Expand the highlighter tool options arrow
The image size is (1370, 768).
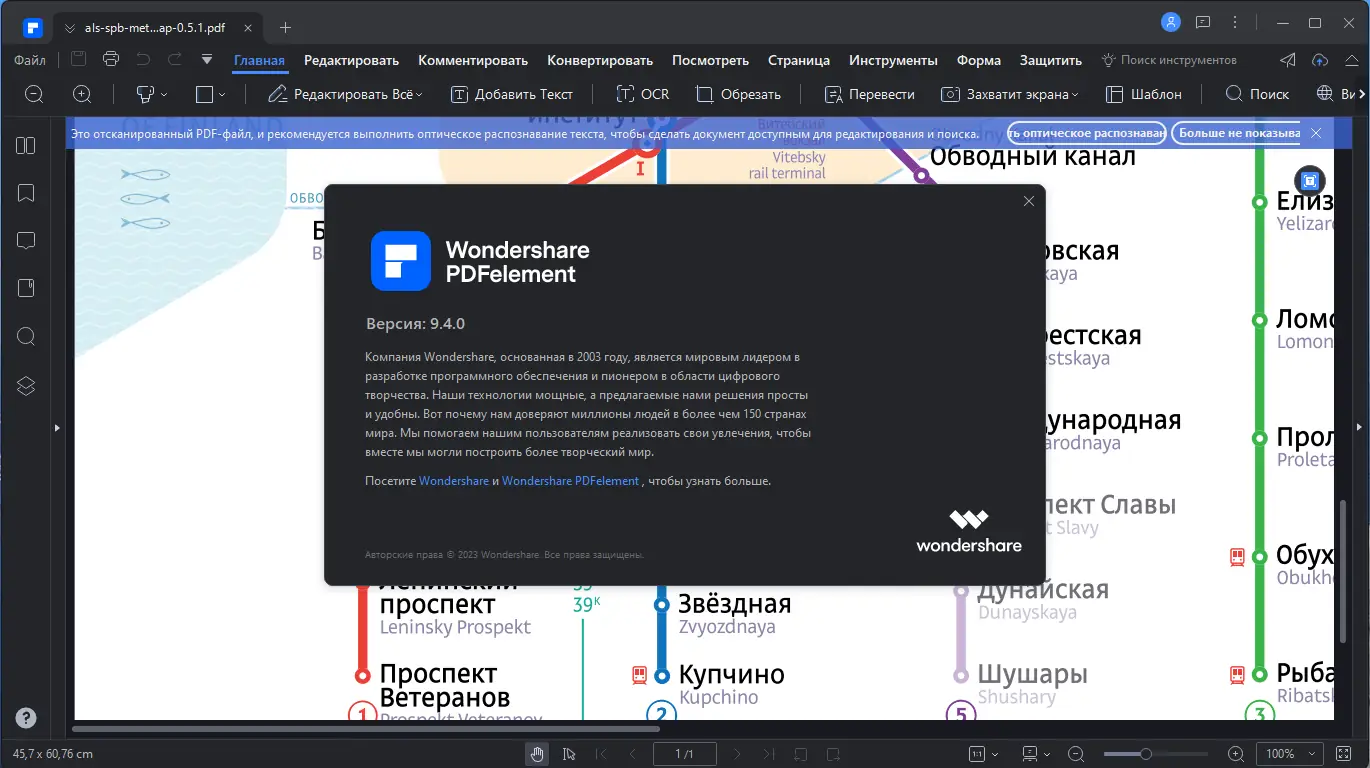[x=164, y=95]
